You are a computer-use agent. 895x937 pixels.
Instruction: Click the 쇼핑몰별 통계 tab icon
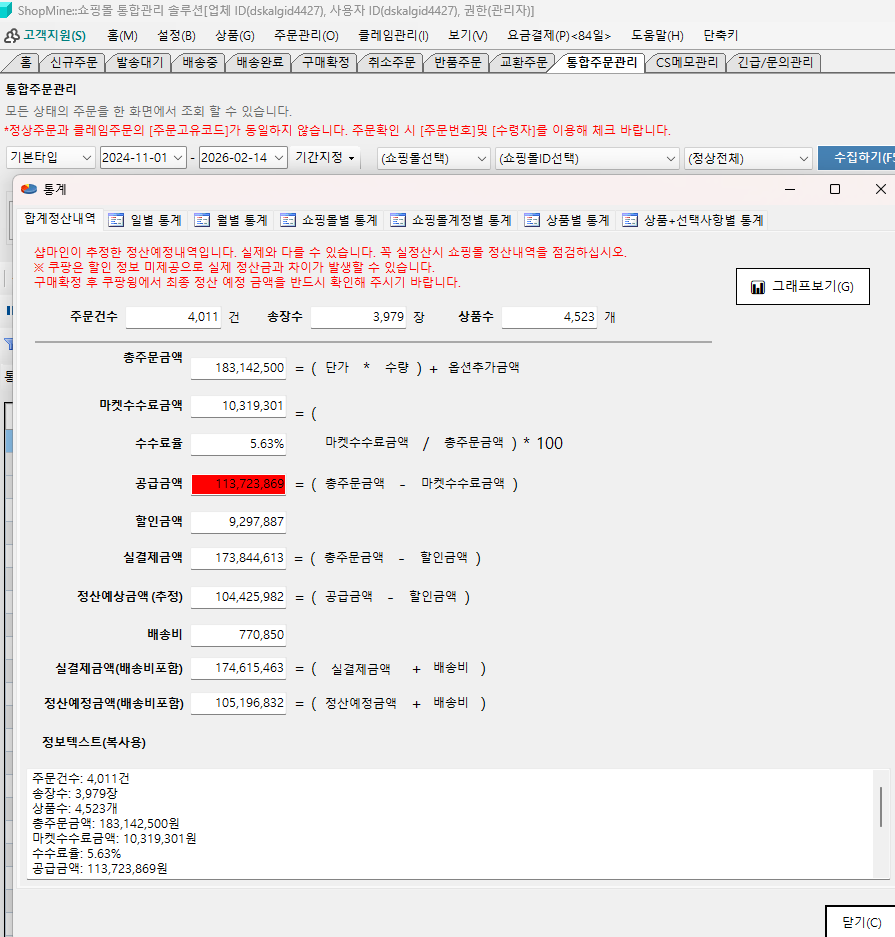click(x=288, y=220)
